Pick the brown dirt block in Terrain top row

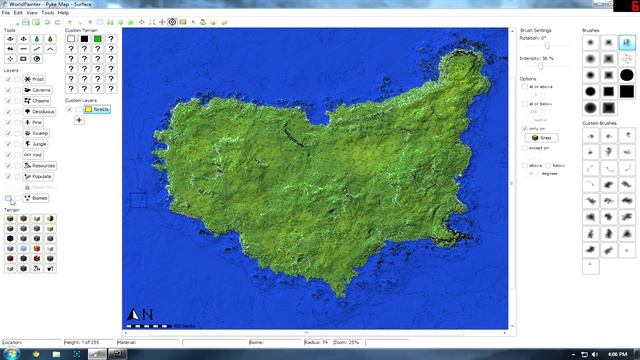point(23,219)
